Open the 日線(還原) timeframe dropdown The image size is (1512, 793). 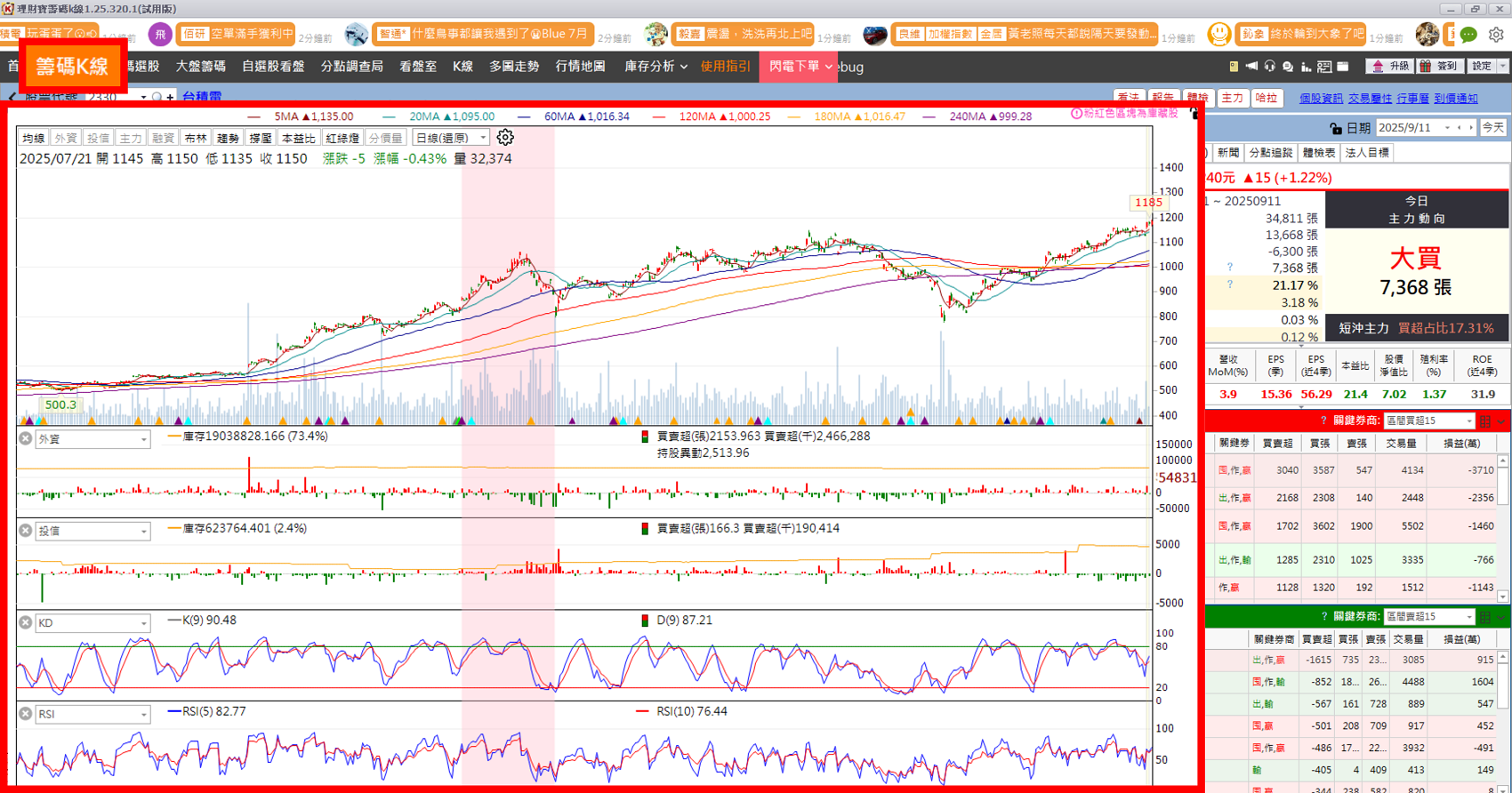tap(452, 138)
